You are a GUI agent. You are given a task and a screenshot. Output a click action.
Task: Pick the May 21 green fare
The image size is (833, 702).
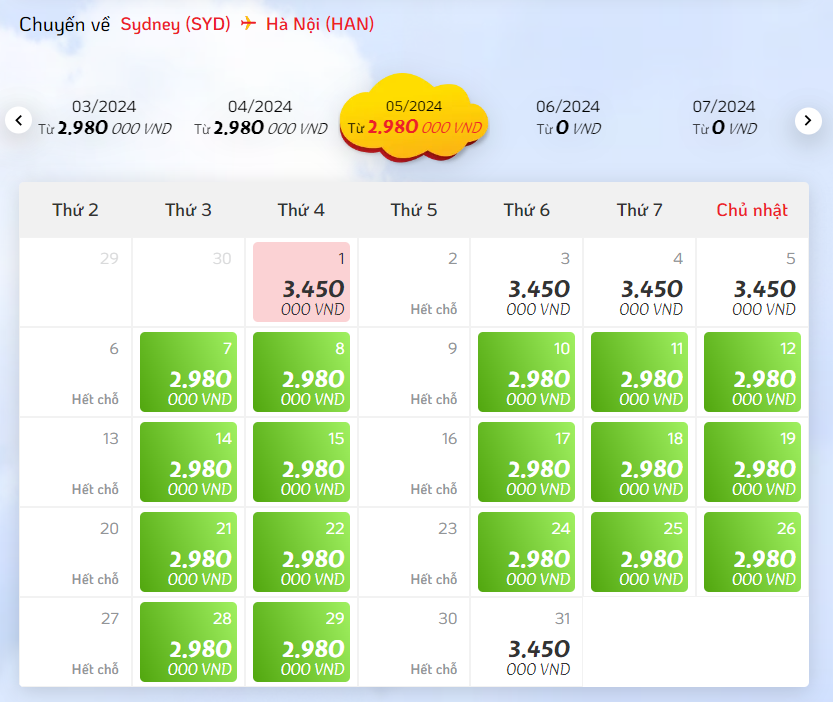coord(189,552)
